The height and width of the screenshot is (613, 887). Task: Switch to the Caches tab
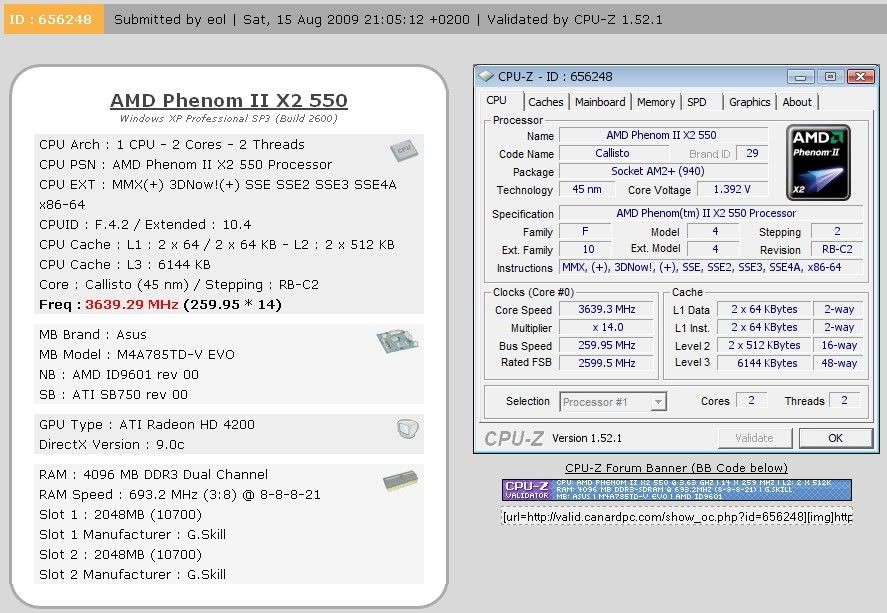click(546, 101)
